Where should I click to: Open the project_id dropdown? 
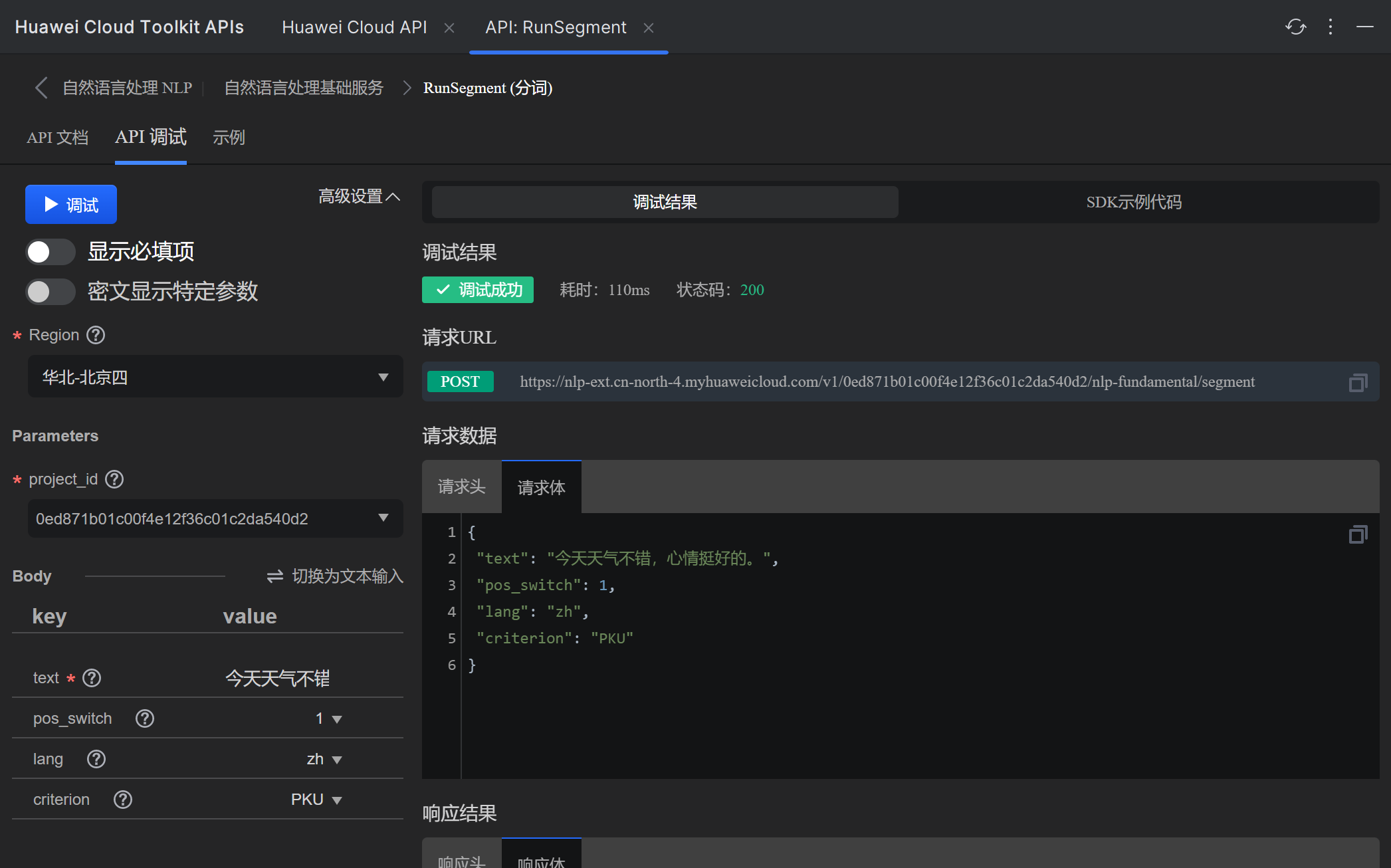(x=215, y=518)
